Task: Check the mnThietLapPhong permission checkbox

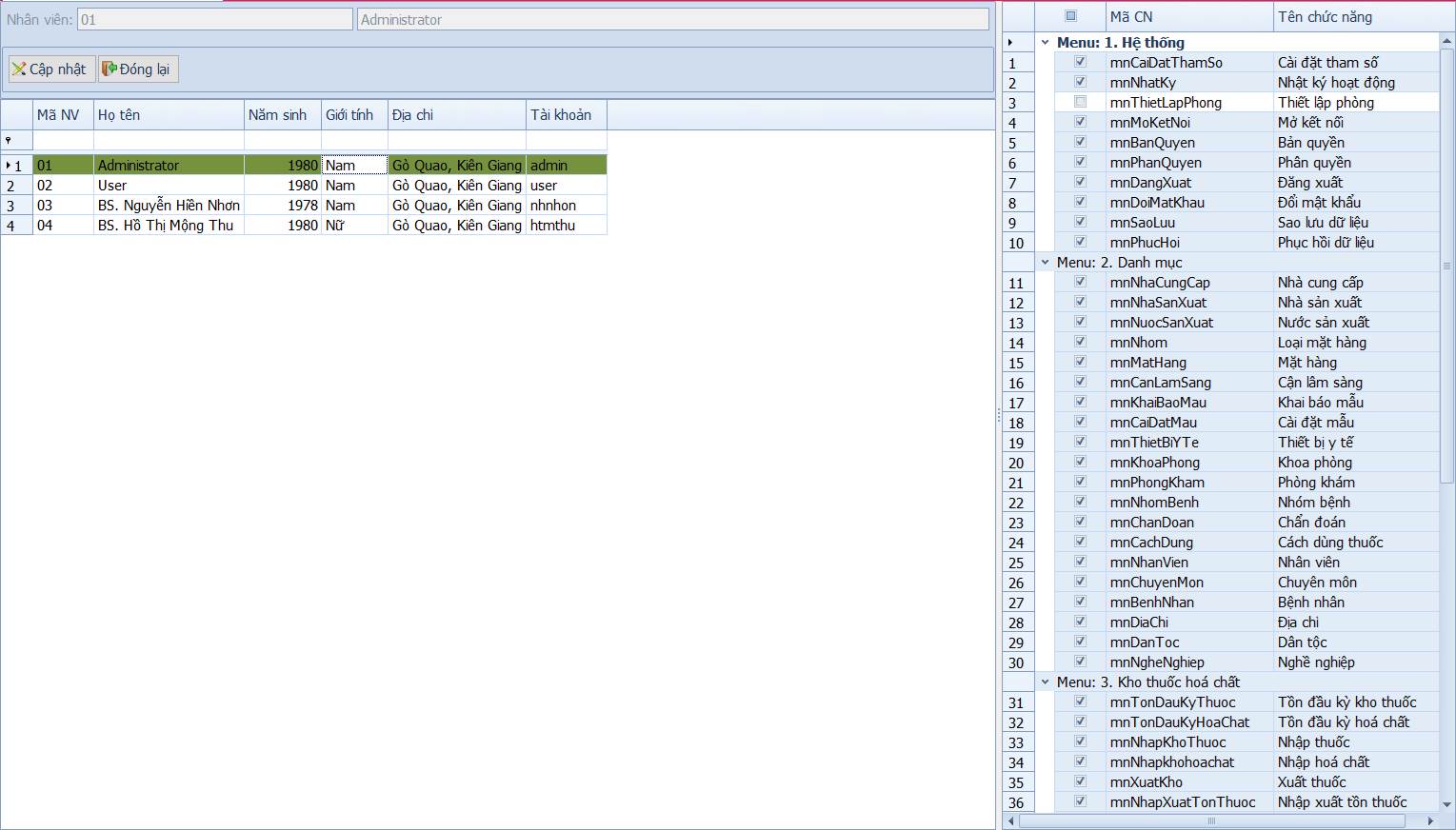Action: click(x=1080, y=102)
